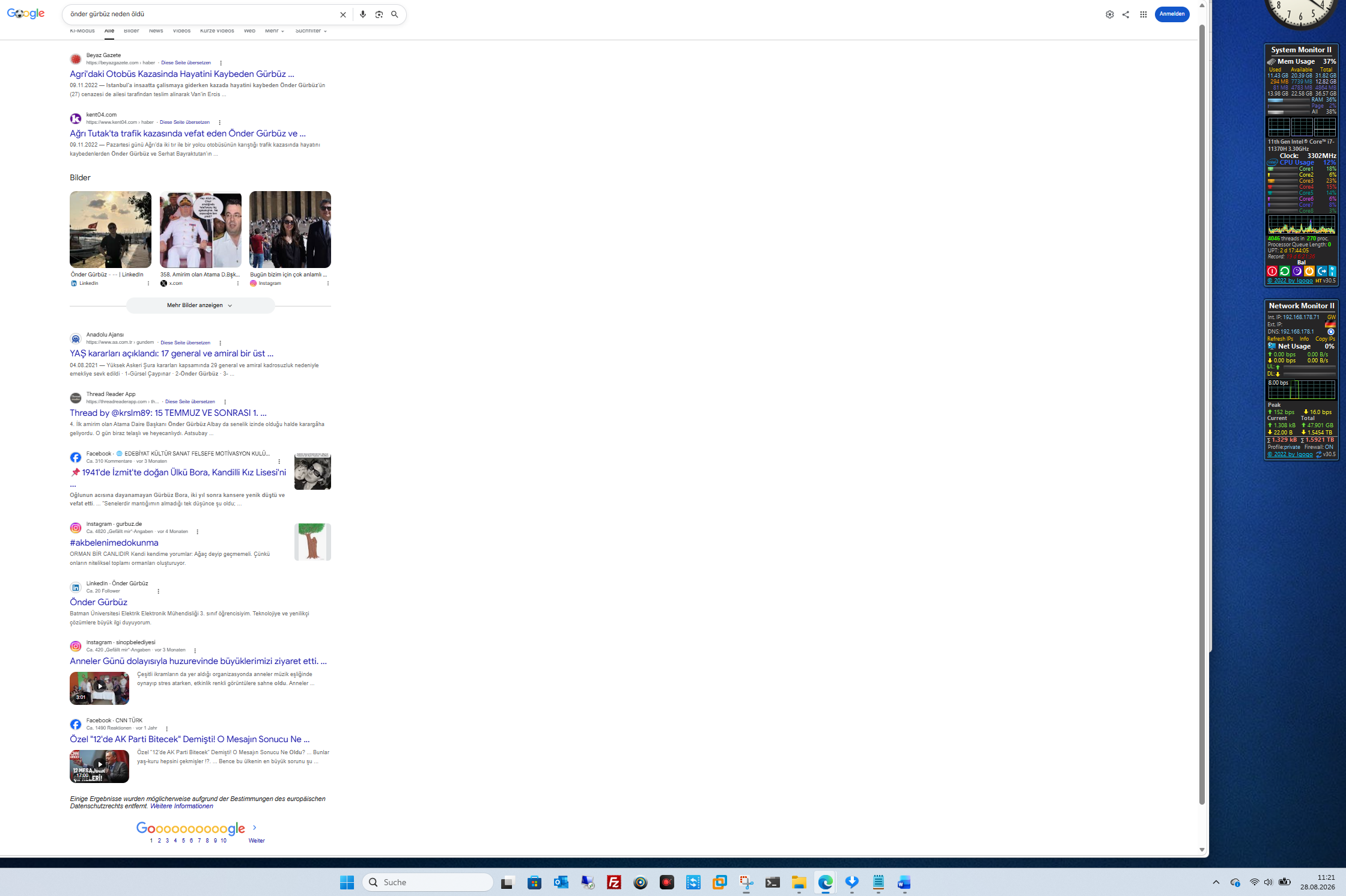Select the News search tab

156,31
